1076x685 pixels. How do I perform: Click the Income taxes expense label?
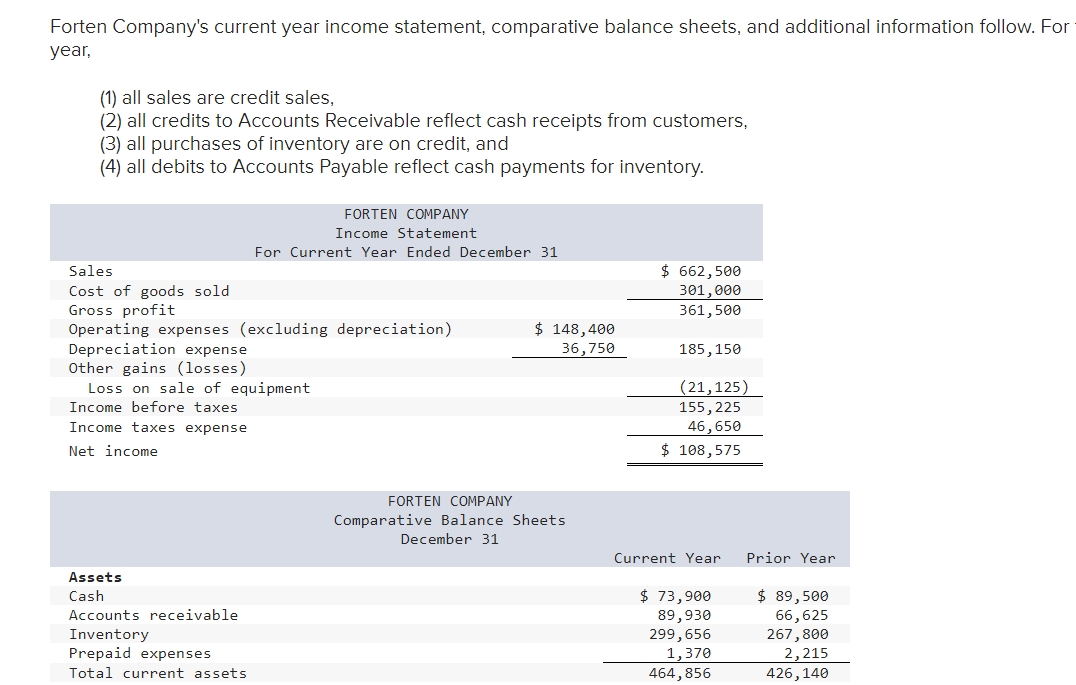158,428
